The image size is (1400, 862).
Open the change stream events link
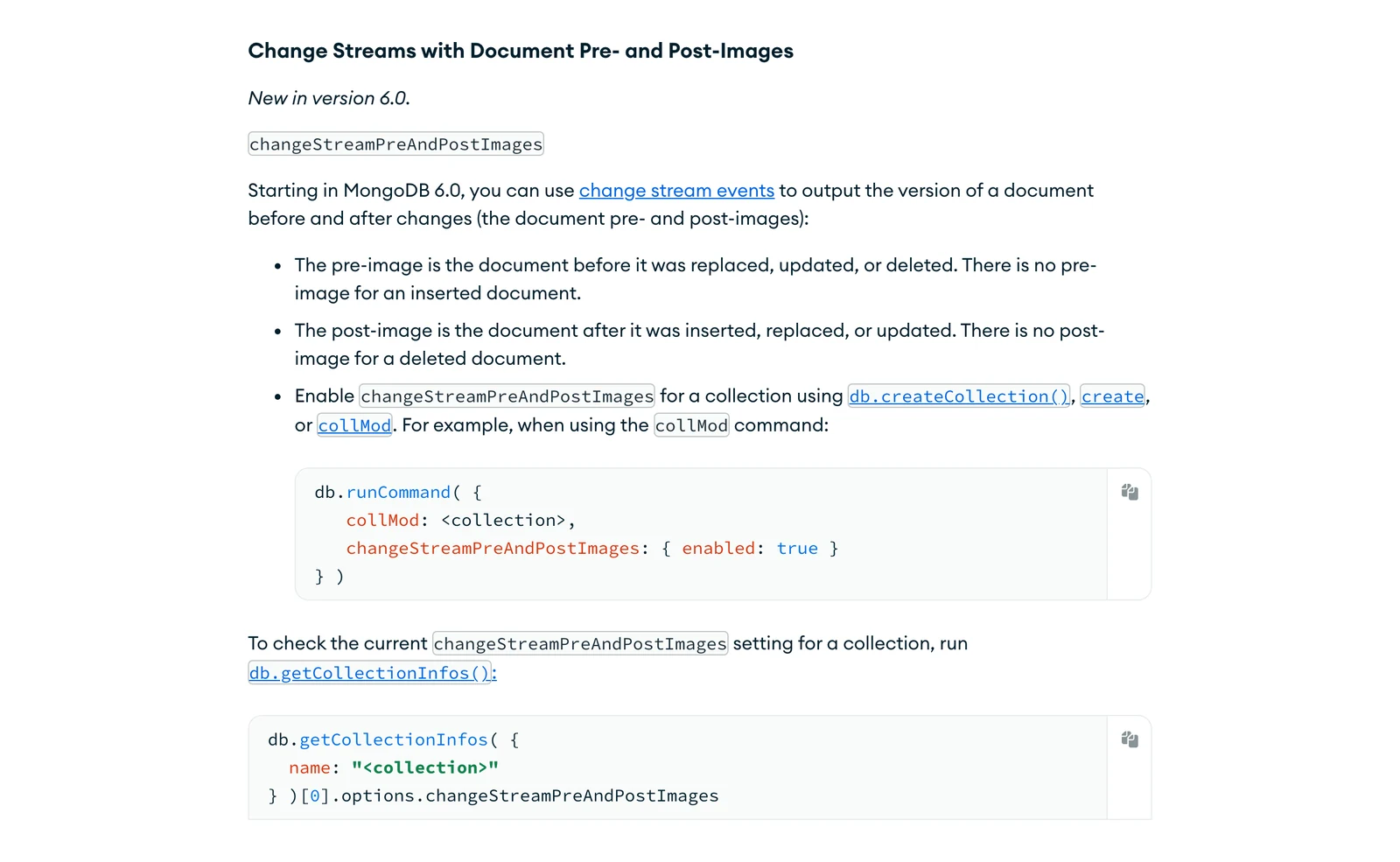[676, 191]
